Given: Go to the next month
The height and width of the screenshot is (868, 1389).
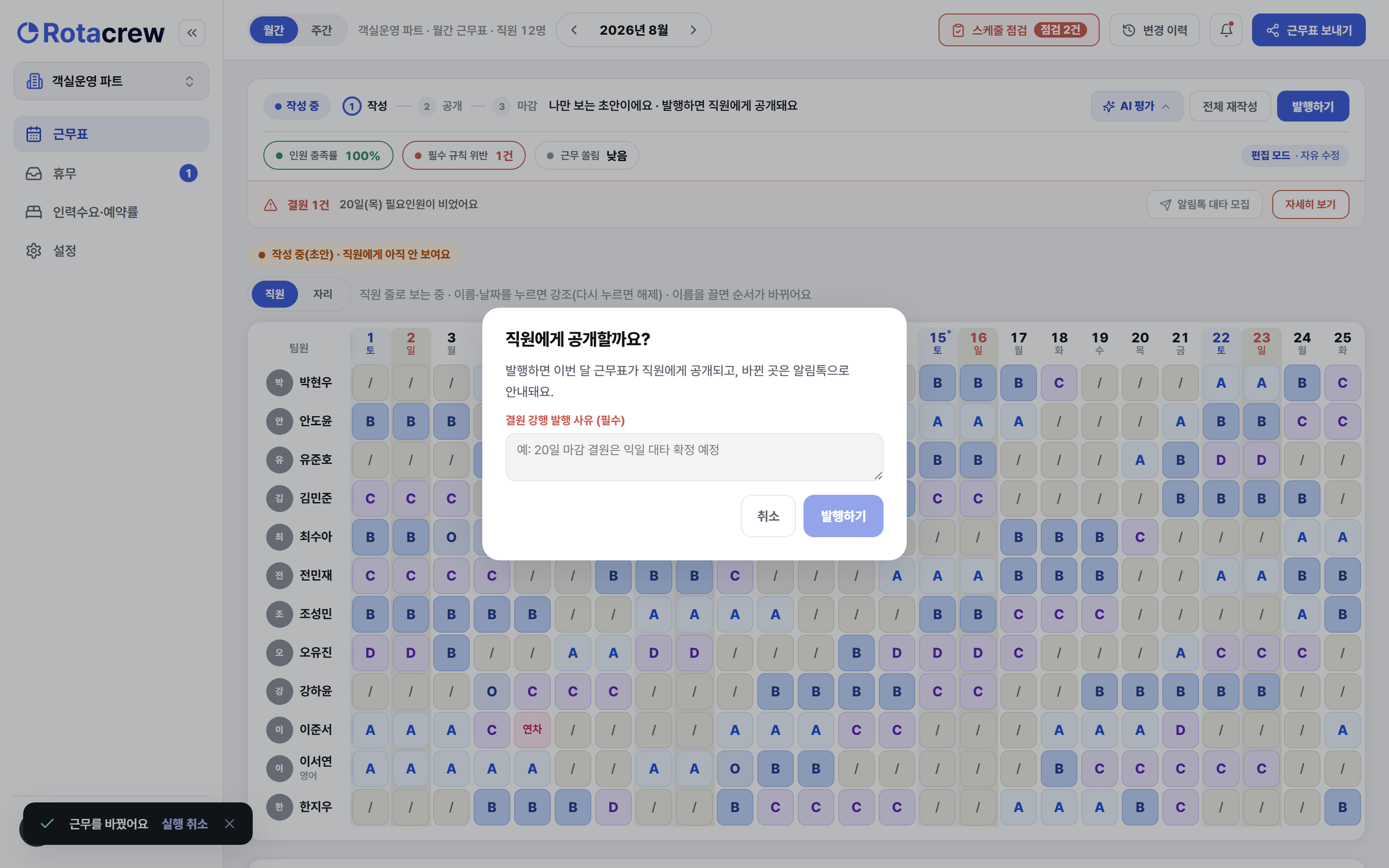Looking at the screenshot, I should click(x=693, y=30).
